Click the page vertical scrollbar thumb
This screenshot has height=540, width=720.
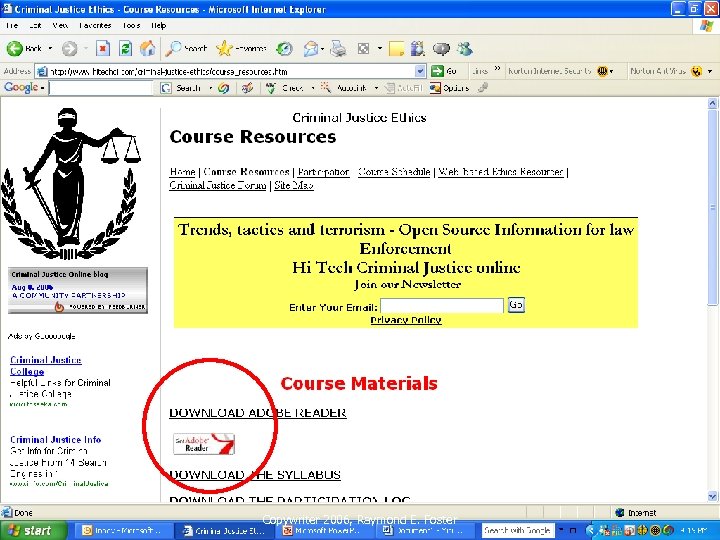[x=712, y=207]
